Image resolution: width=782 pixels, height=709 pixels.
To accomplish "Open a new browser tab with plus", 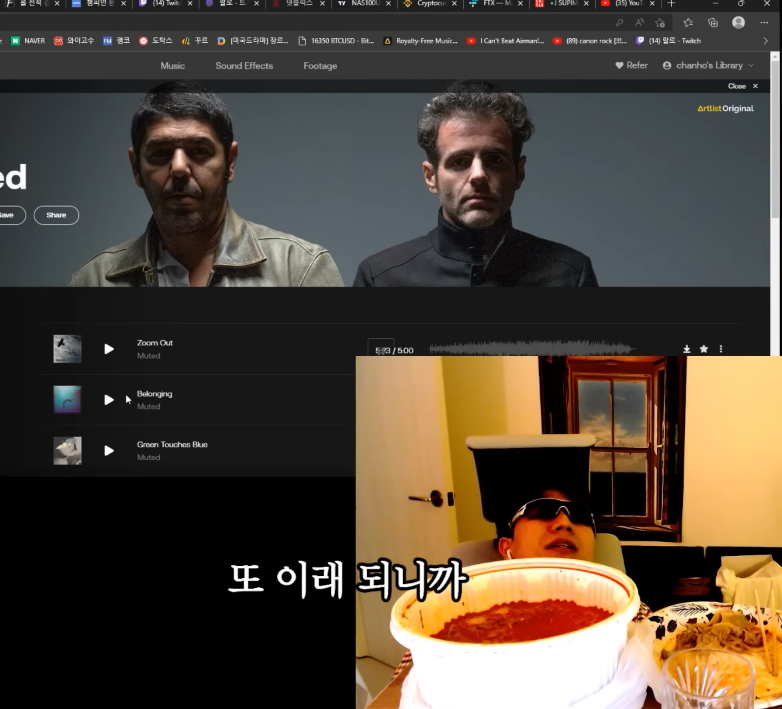I will click(671, 3).
